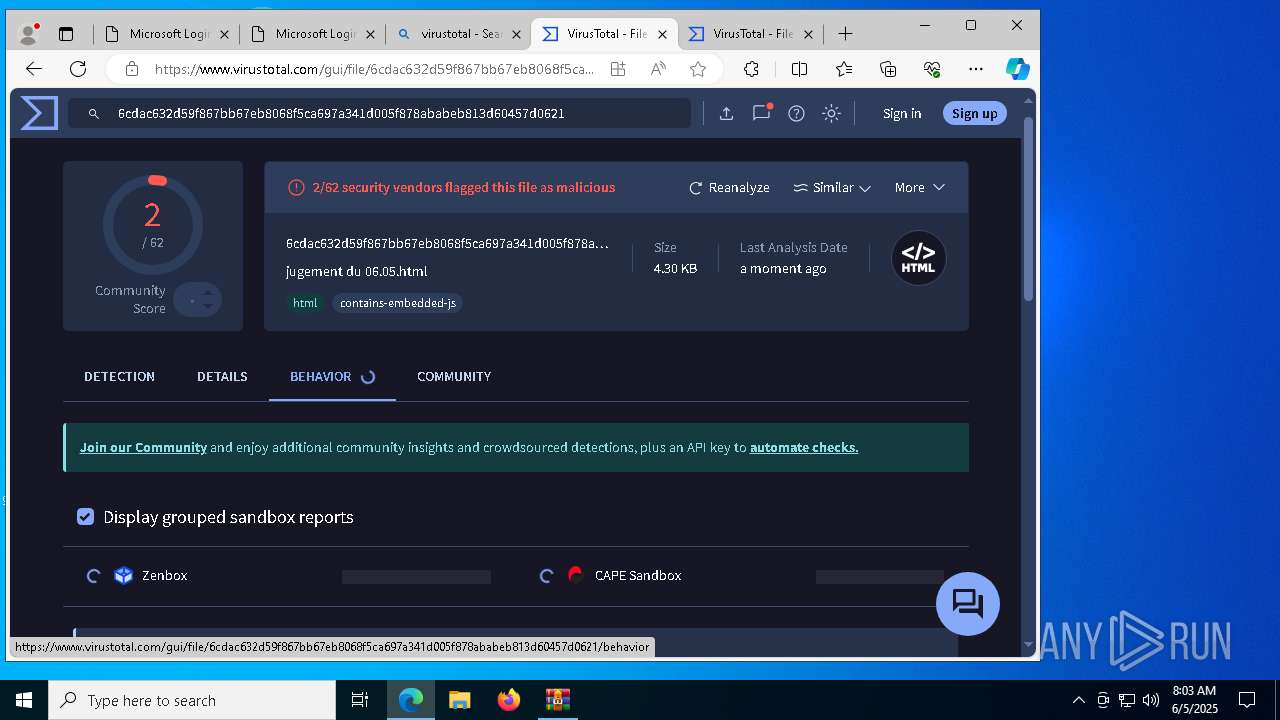The height and width of the screenshot is (720, 1280).
Task: Click the search magnifier icon in VirusTotal bar
Action: click(x=93, y=114)
